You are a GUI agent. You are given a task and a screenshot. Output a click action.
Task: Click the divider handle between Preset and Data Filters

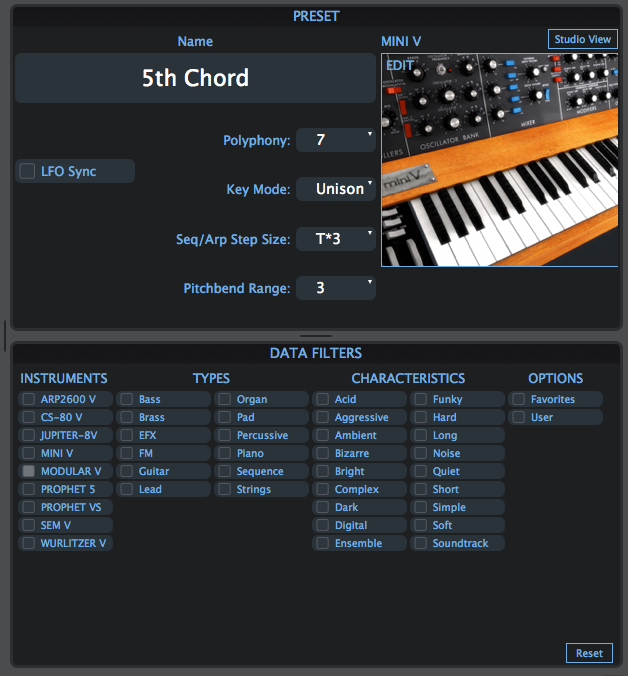coord(316,336)
